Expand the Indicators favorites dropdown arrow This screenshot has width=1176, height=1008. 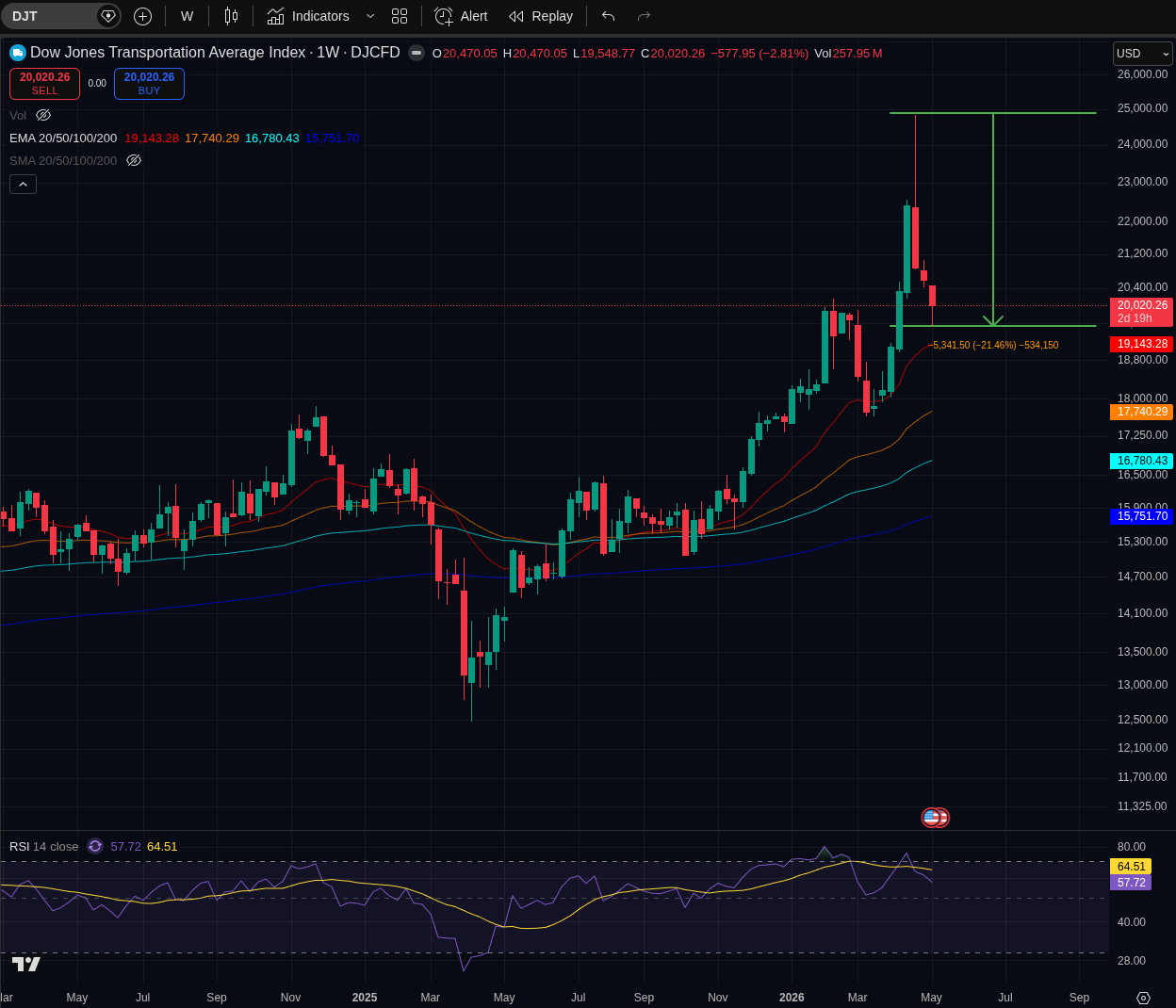click(x=370, y=16)
